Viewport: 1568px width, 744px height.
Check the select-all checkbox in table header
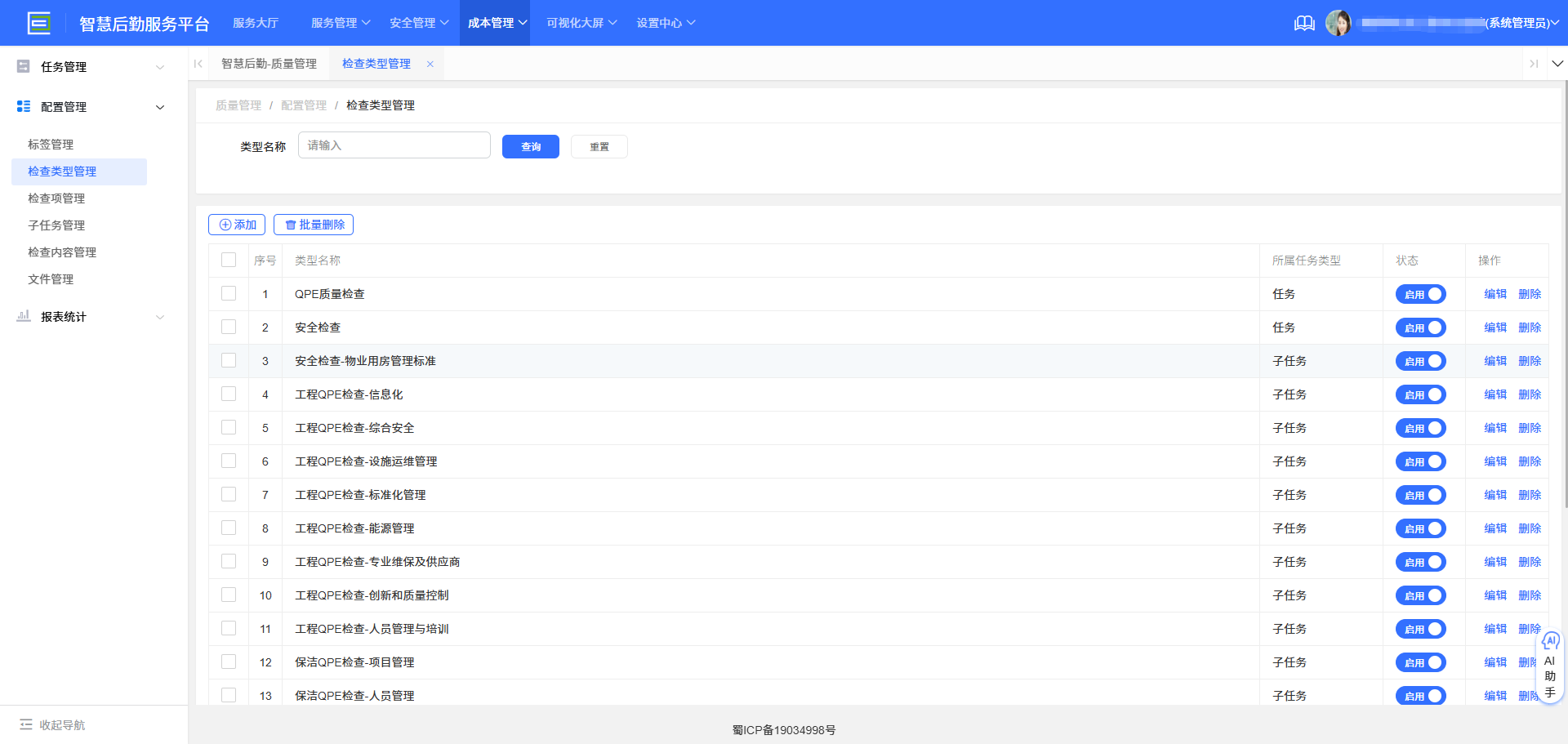pyautogui.click(x=229, y=260)
